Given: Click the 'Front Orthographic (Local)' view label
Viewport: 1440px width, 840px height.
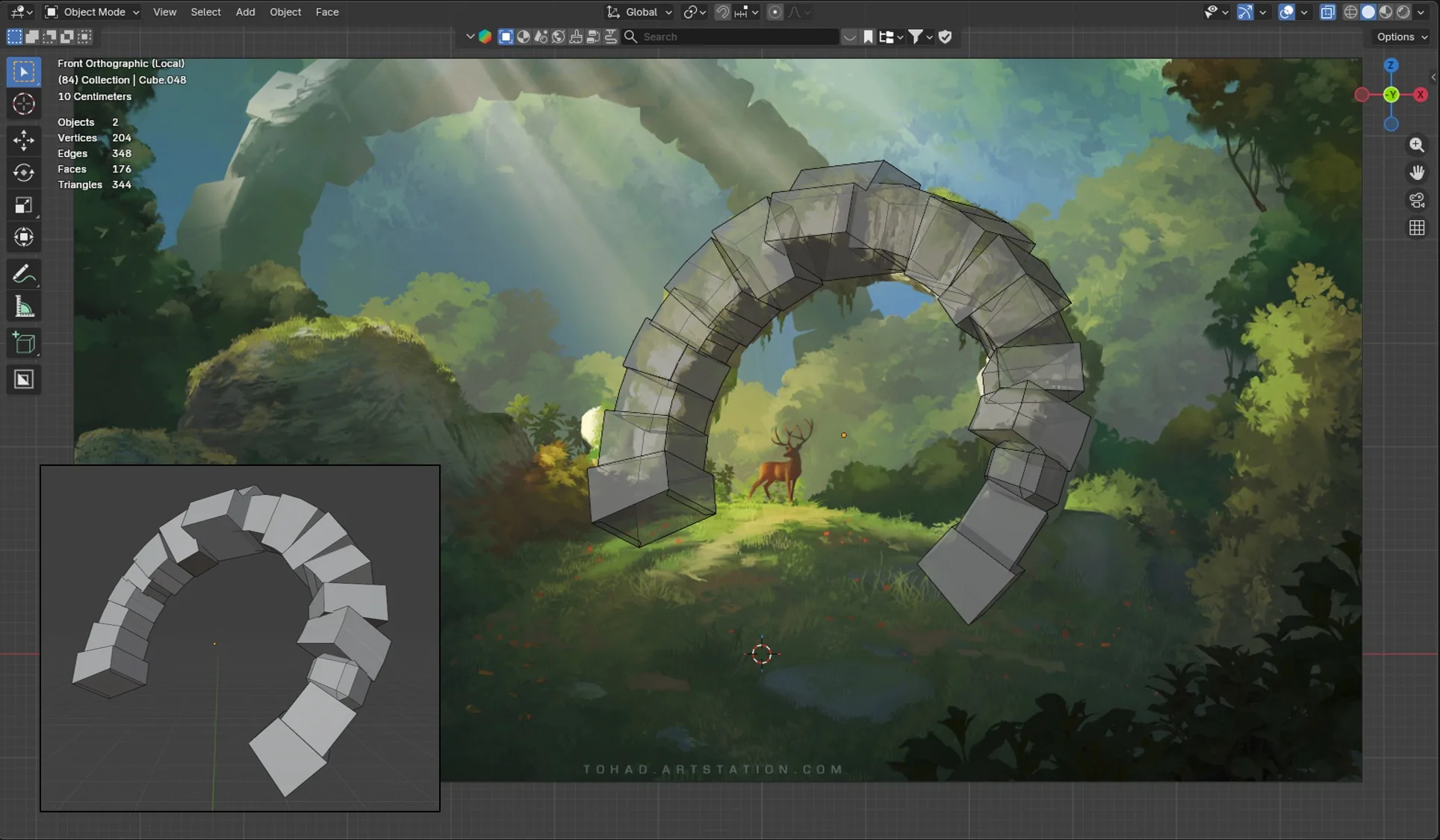Looking at the screenshot, I should tap(121, 63).
